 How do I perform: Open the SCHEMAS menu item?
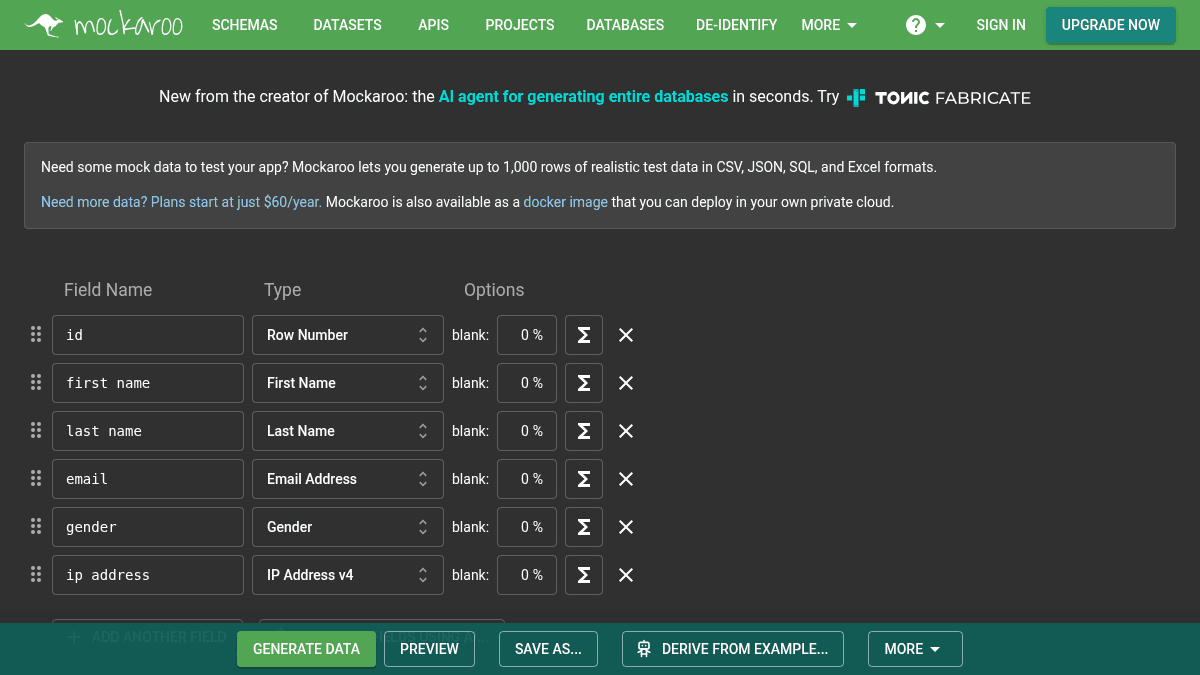tap(245, 25)
